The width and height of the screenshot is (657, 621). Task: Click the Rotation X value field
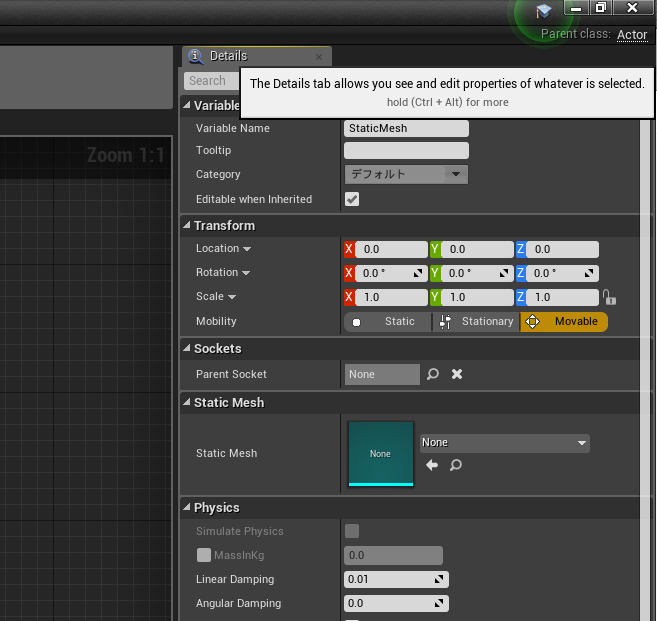(391, 273)
